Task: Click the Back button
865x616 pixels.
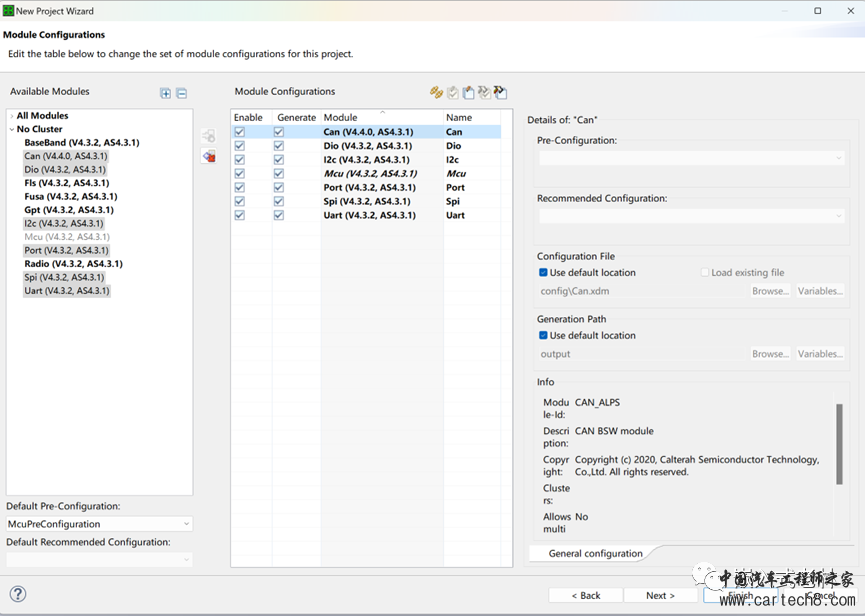Action: pyautogui.click(x=586, y=595)
